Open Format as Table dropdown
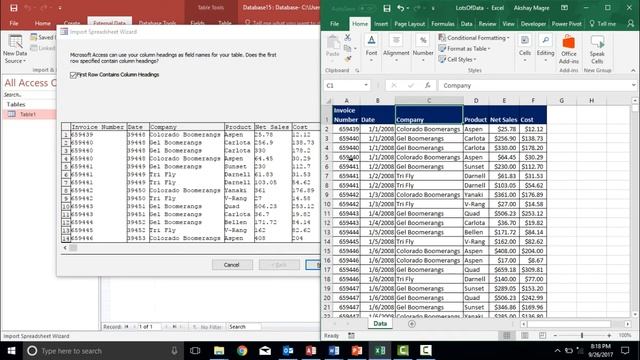The width and height of the screenshot is (640, 360). click(x=464, y=49)
